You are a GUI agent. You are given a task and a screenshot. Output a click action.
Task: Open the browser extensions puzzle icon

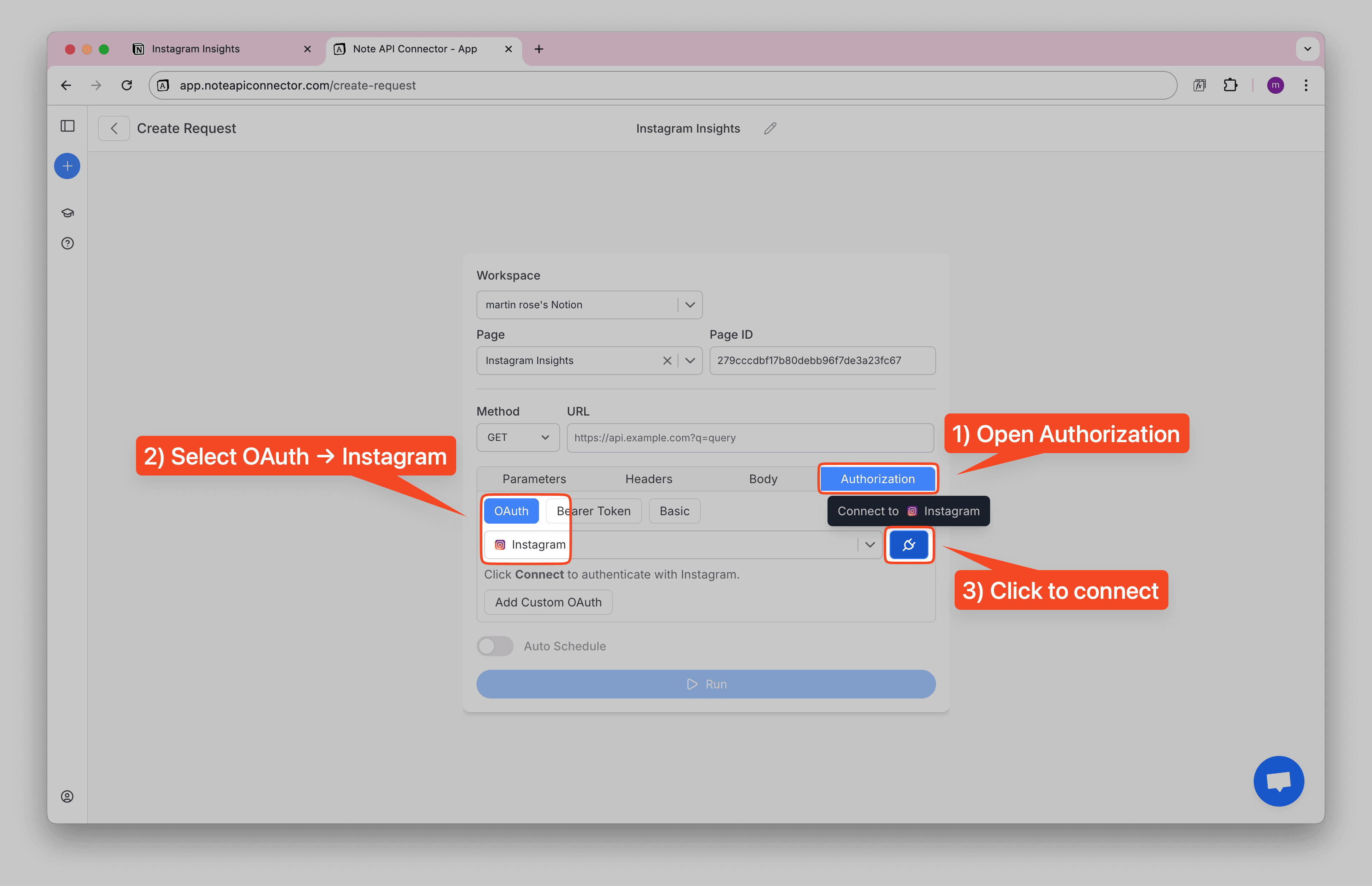pos(1230,85)
